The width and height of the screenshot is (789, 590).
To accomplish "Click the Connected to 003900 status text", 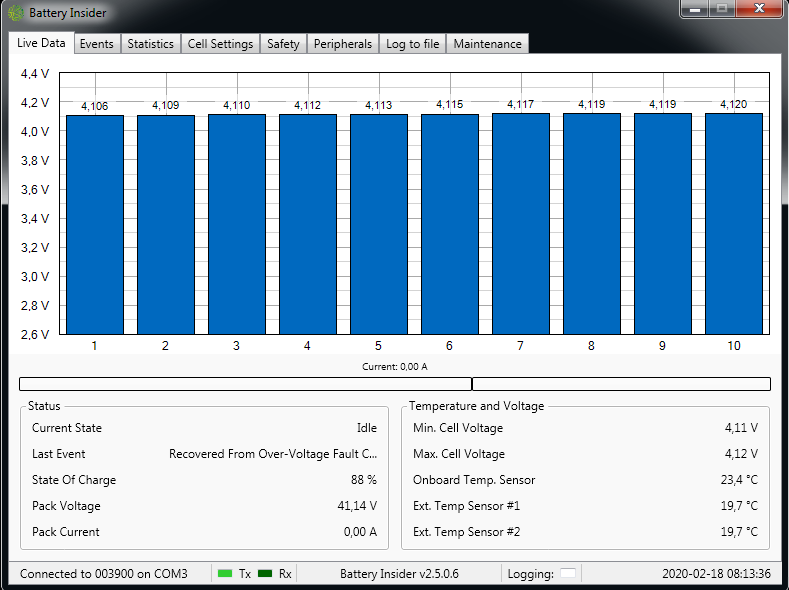I will pos(104,574).
